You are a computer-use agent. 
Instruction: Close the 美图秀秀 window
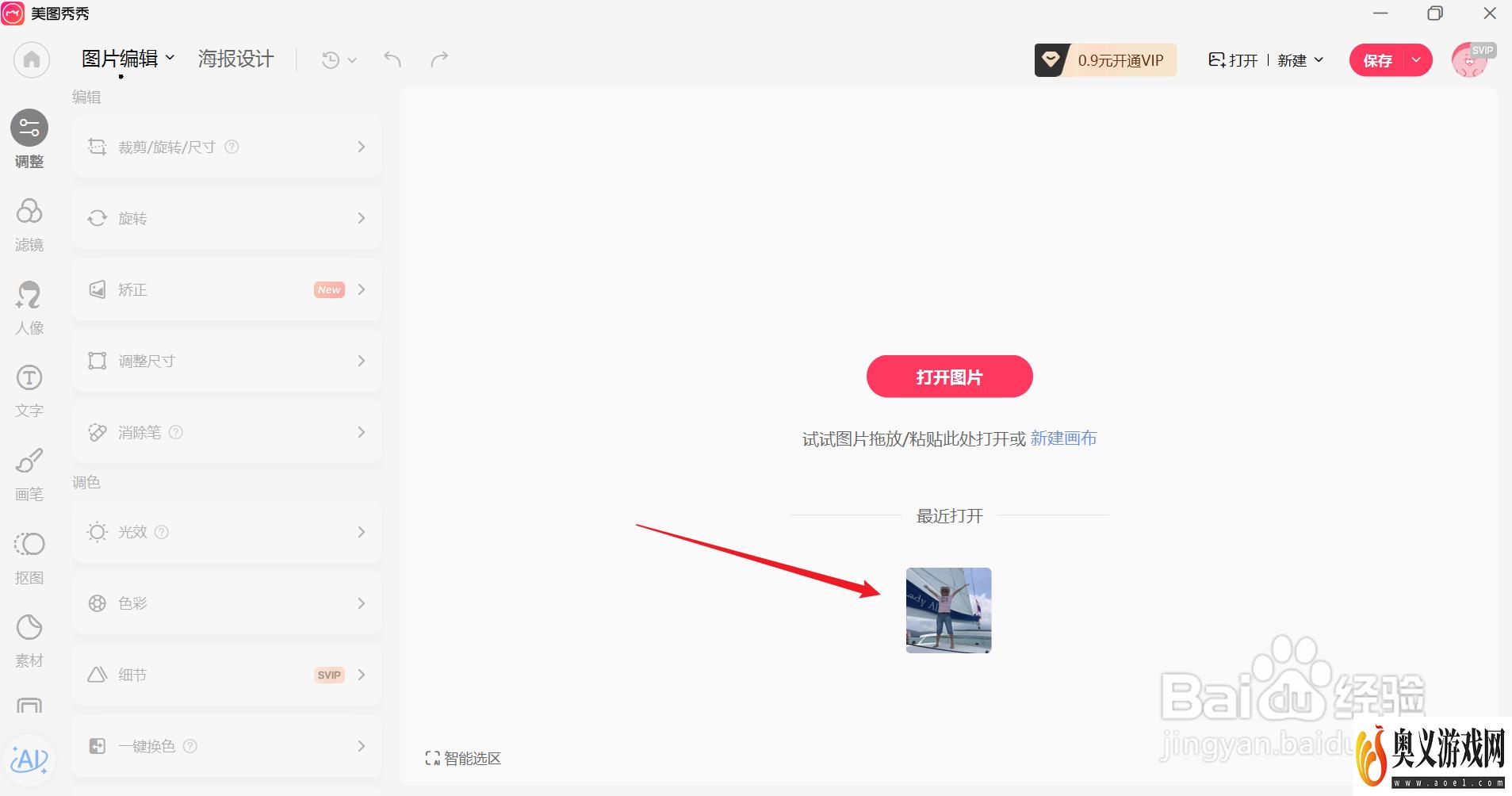click(1490, 13)
